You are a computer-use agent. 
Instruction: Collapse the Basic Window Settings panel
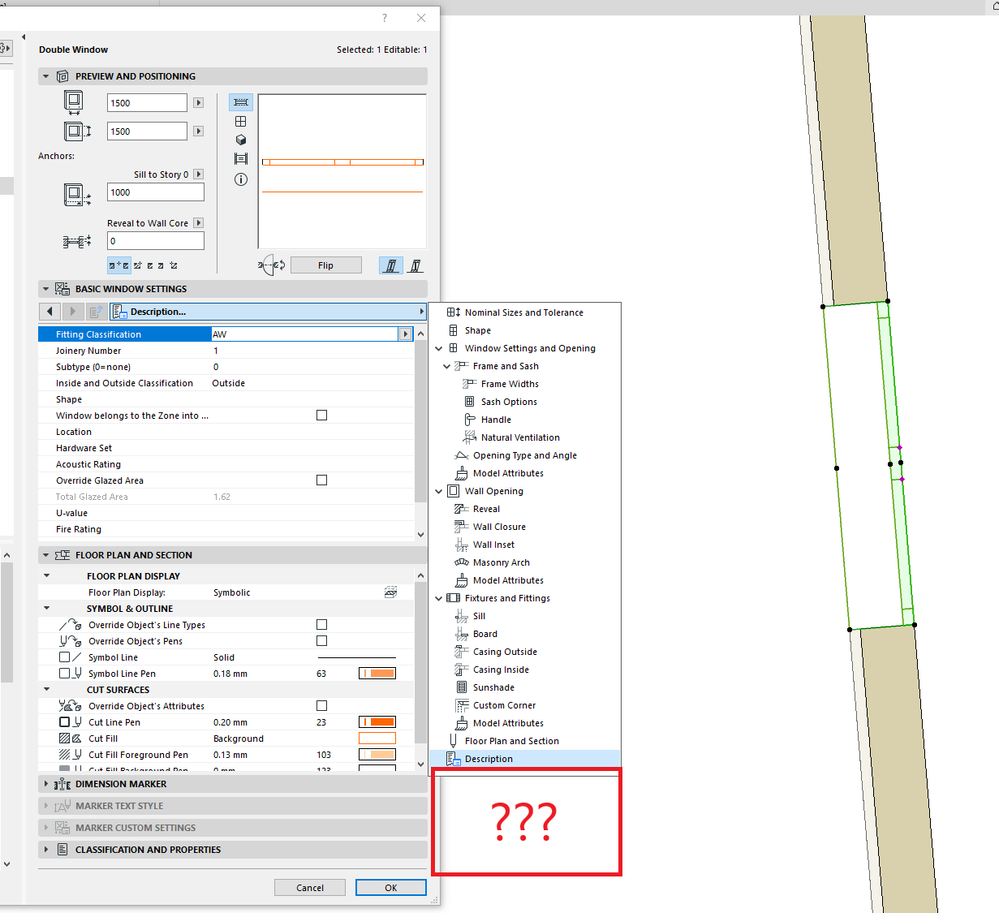46,289
